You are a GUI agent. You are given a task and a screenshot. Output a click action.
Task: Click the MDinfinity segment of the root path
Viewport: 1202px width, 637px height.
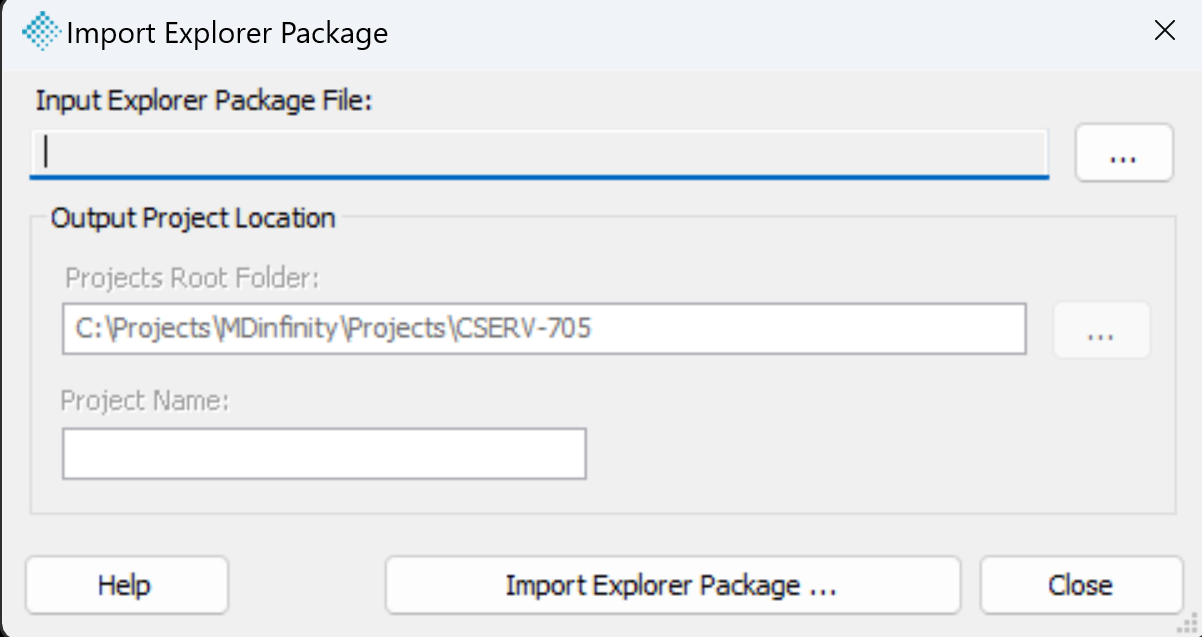277,328
